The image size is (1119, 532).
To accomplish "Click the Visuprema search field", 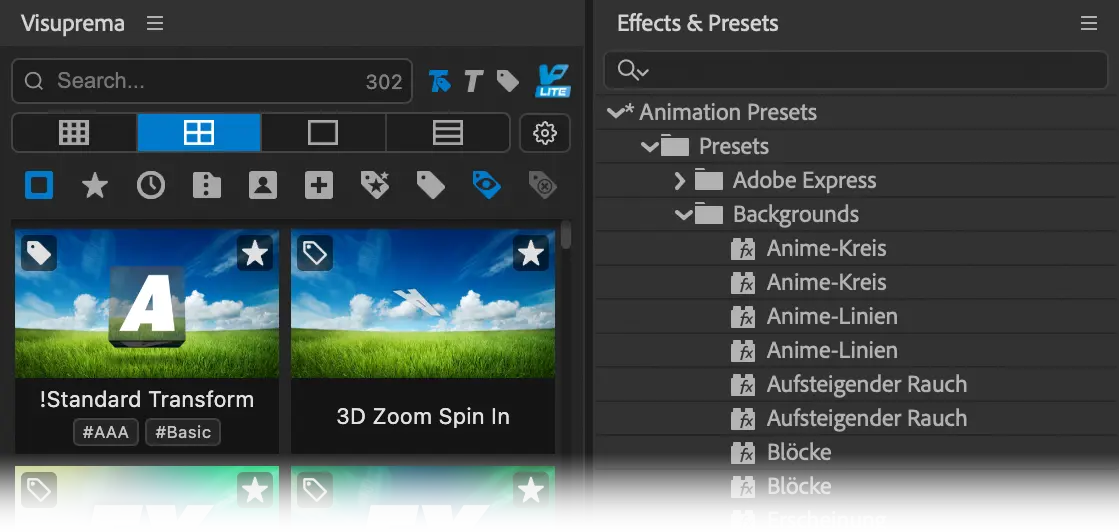I will point(212,81).
